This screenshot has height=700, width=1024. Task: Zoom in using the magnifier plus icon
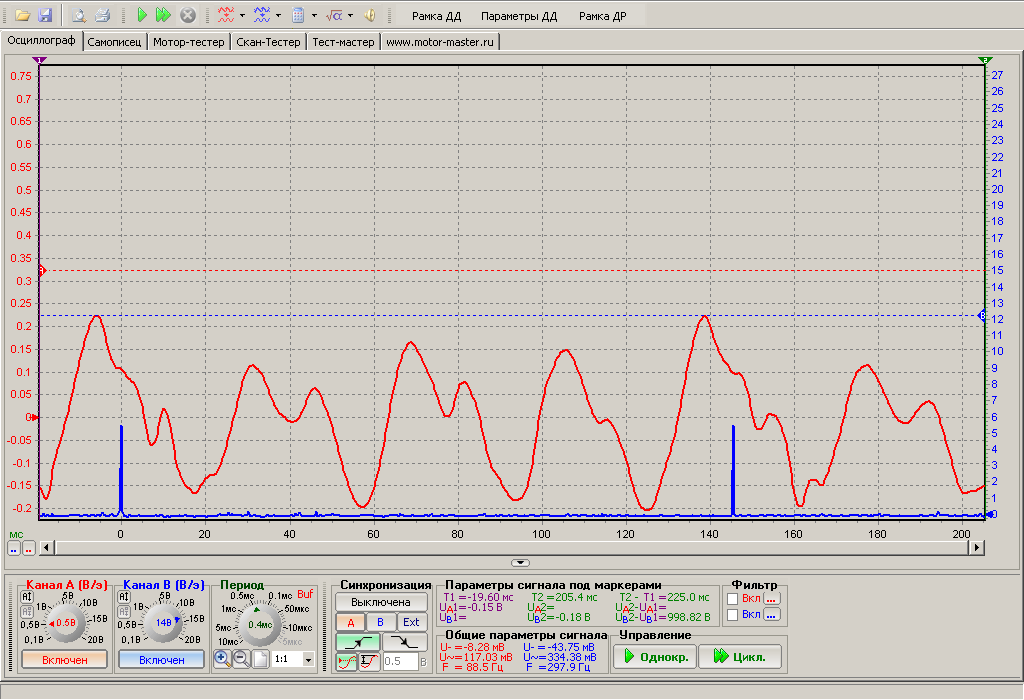click(222, 659)
